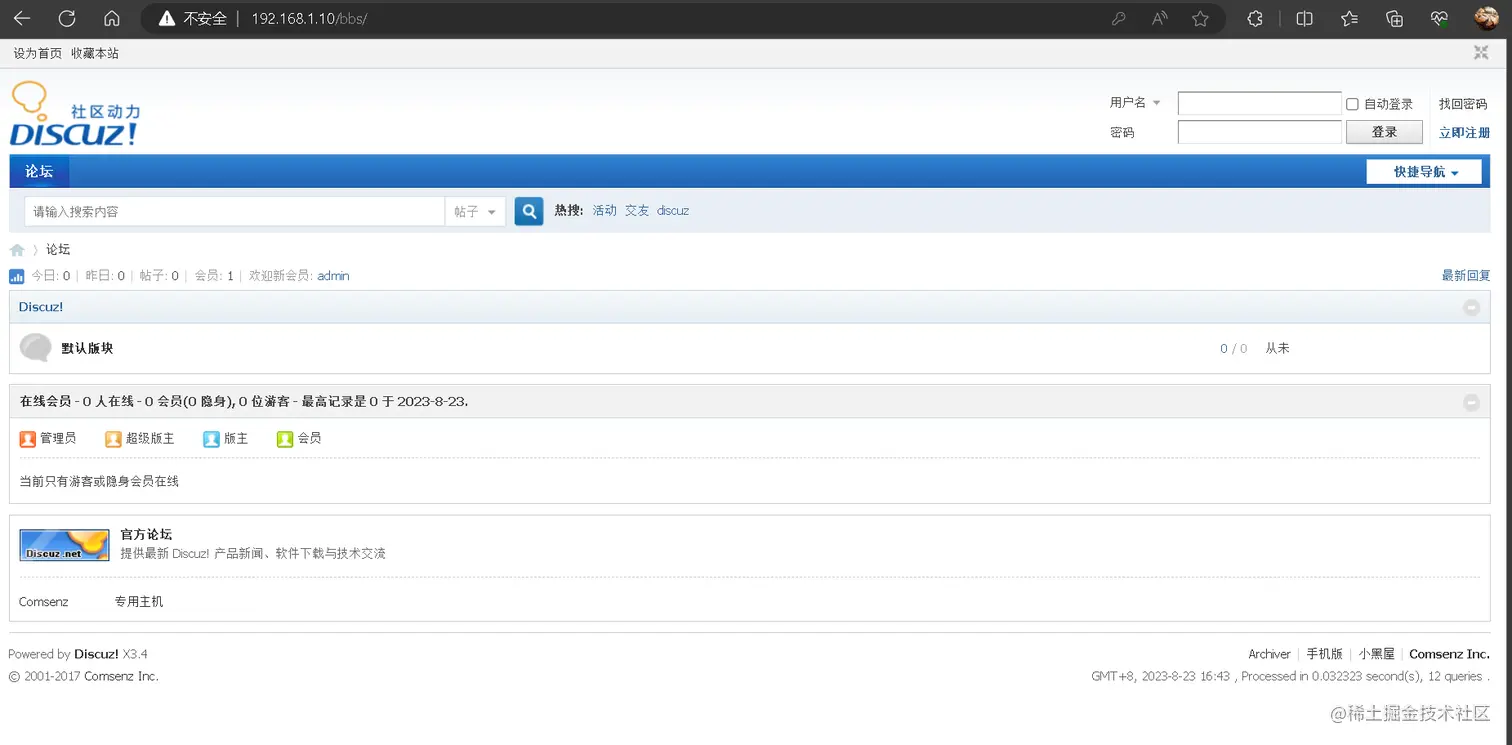
Task: Click 从未 last post text
Action: pyautogui.click(x=1277, y=348)
